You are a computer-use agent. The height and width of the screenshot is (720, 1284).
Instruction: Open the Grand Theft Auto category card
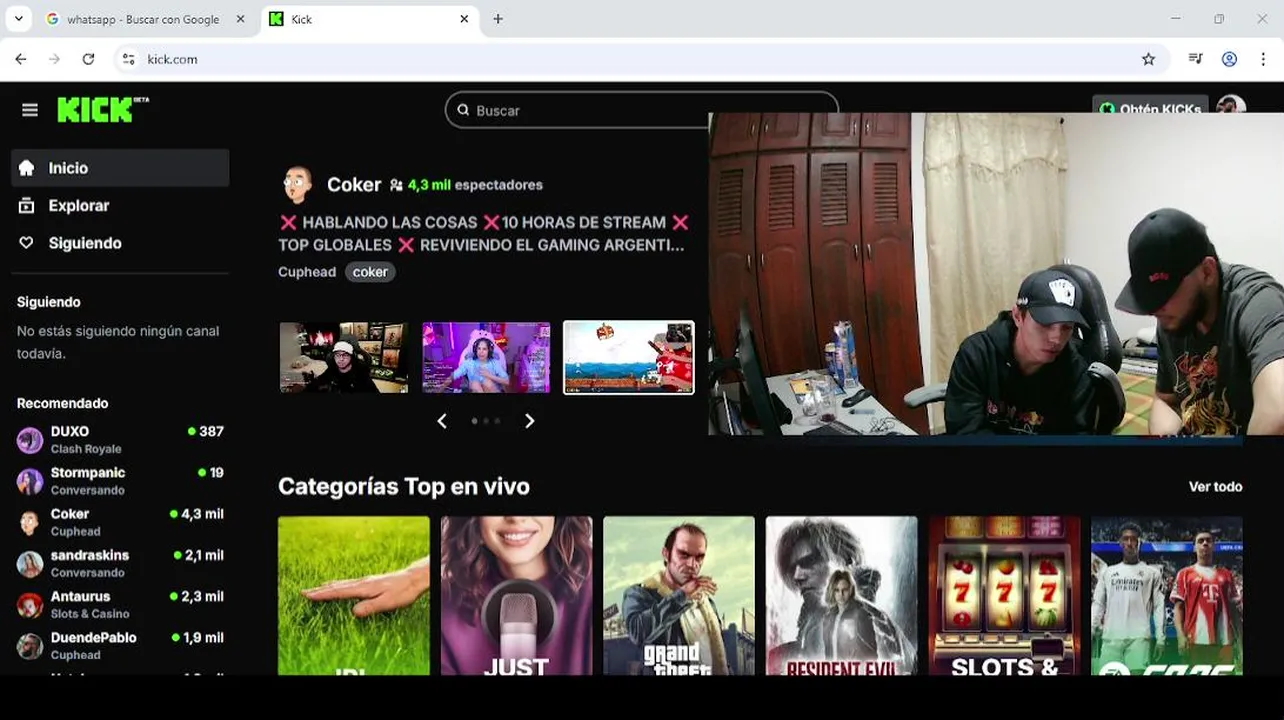coord(679,596)
